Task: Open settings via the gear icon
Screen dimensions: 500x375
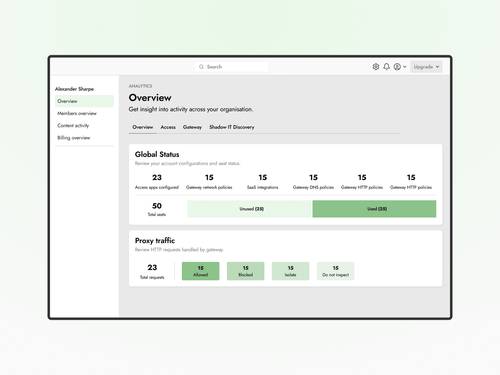Action: (376, 67)
